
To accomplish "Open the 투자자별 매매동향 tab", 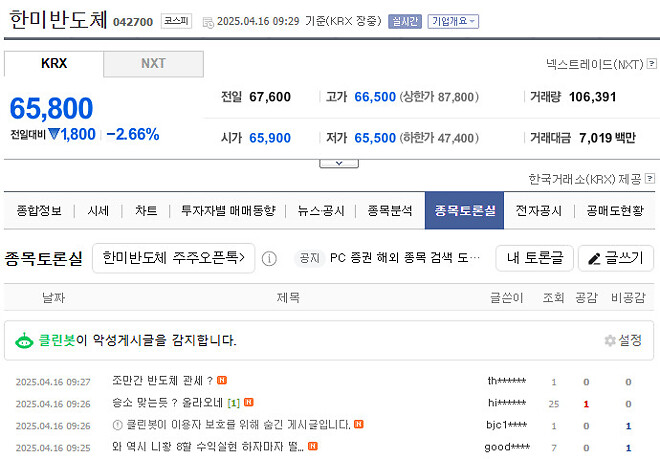I will click(228, 211).
